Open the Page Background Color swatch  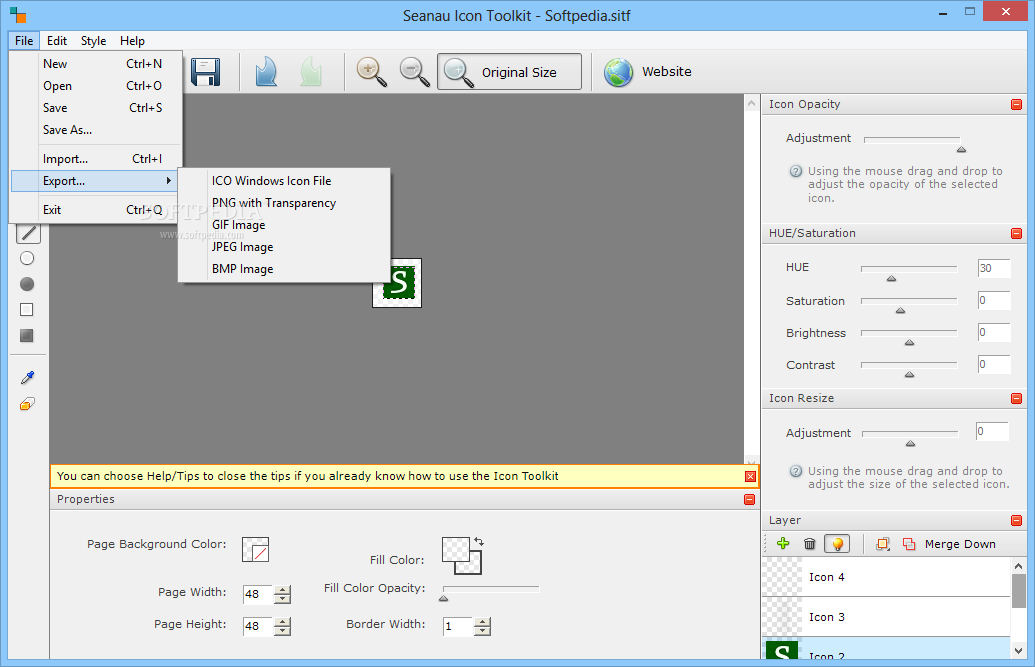point(255,549)
